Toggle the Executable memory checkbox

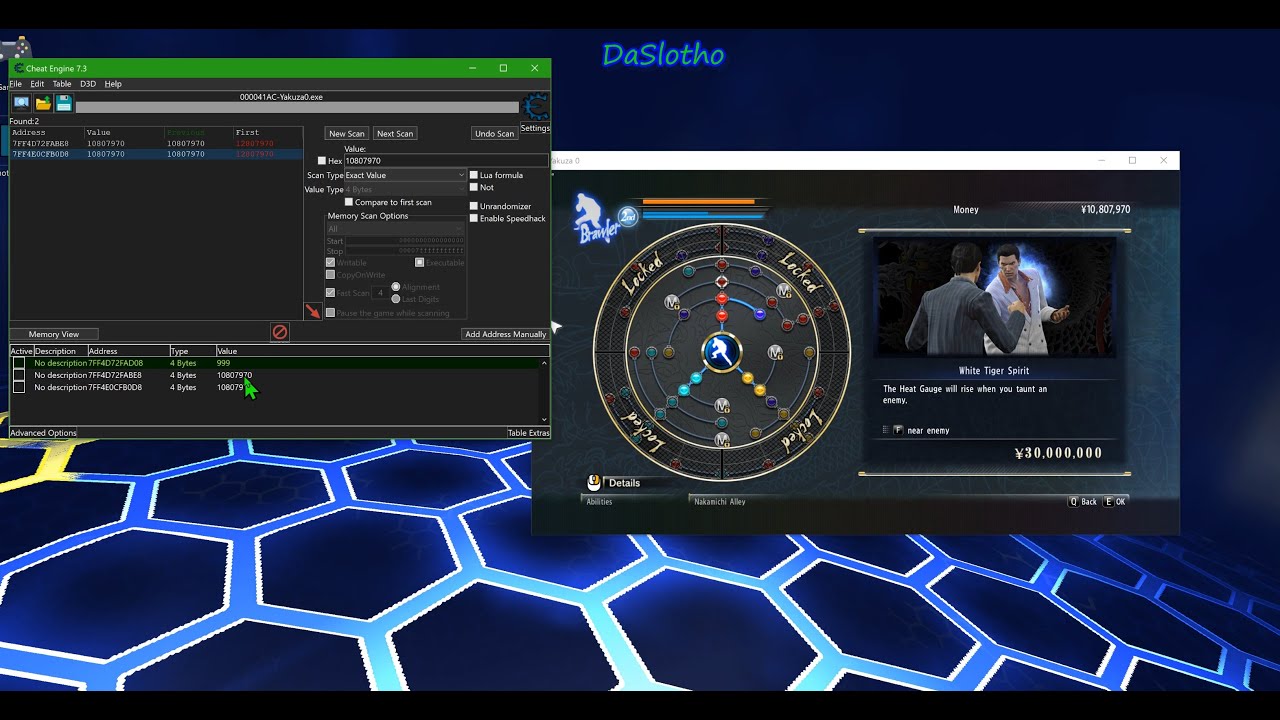click(419, 263)
